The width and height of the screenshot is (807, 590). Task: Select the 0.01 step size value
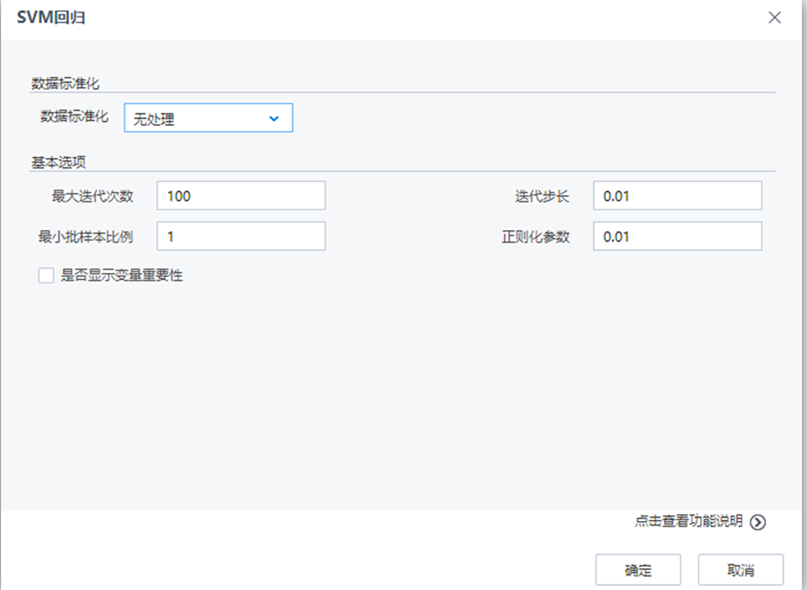click(x=616, y=195)
